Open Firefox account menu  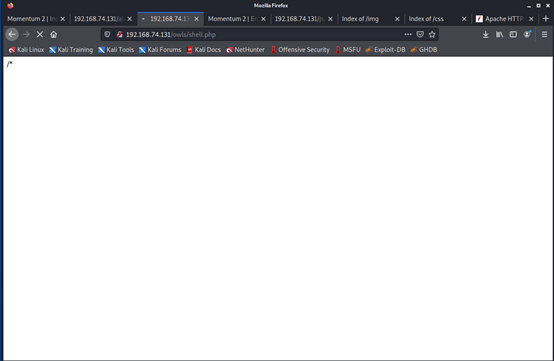coord(527,34)
